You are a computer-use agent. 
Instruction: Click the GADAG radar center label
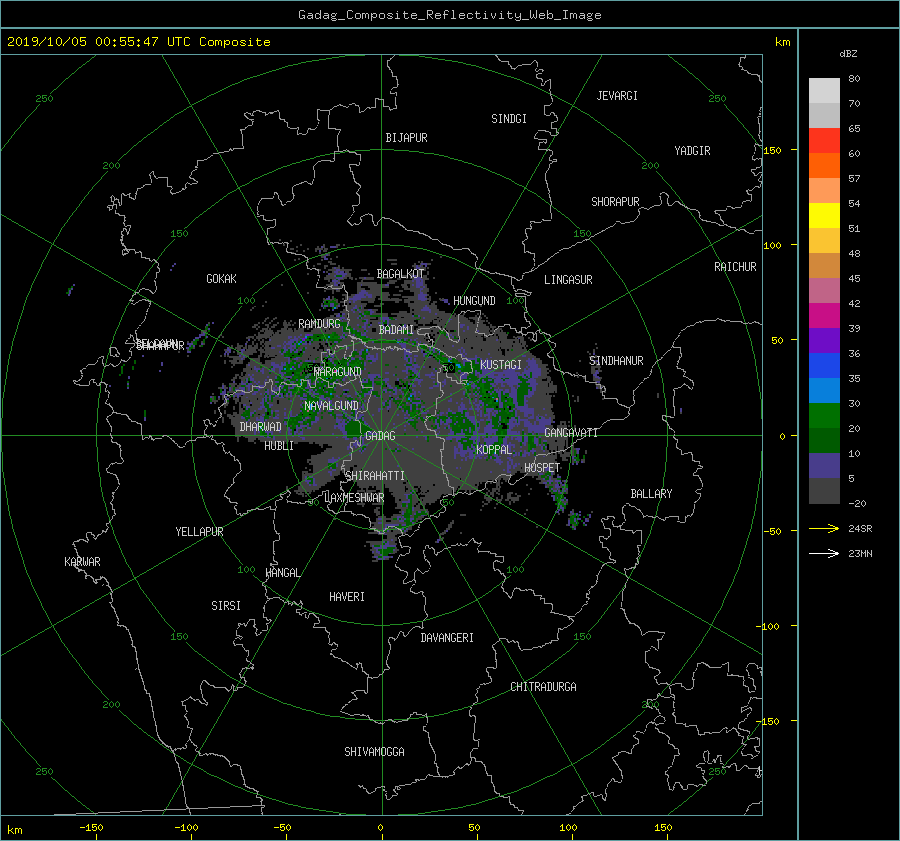pos(380,436)
